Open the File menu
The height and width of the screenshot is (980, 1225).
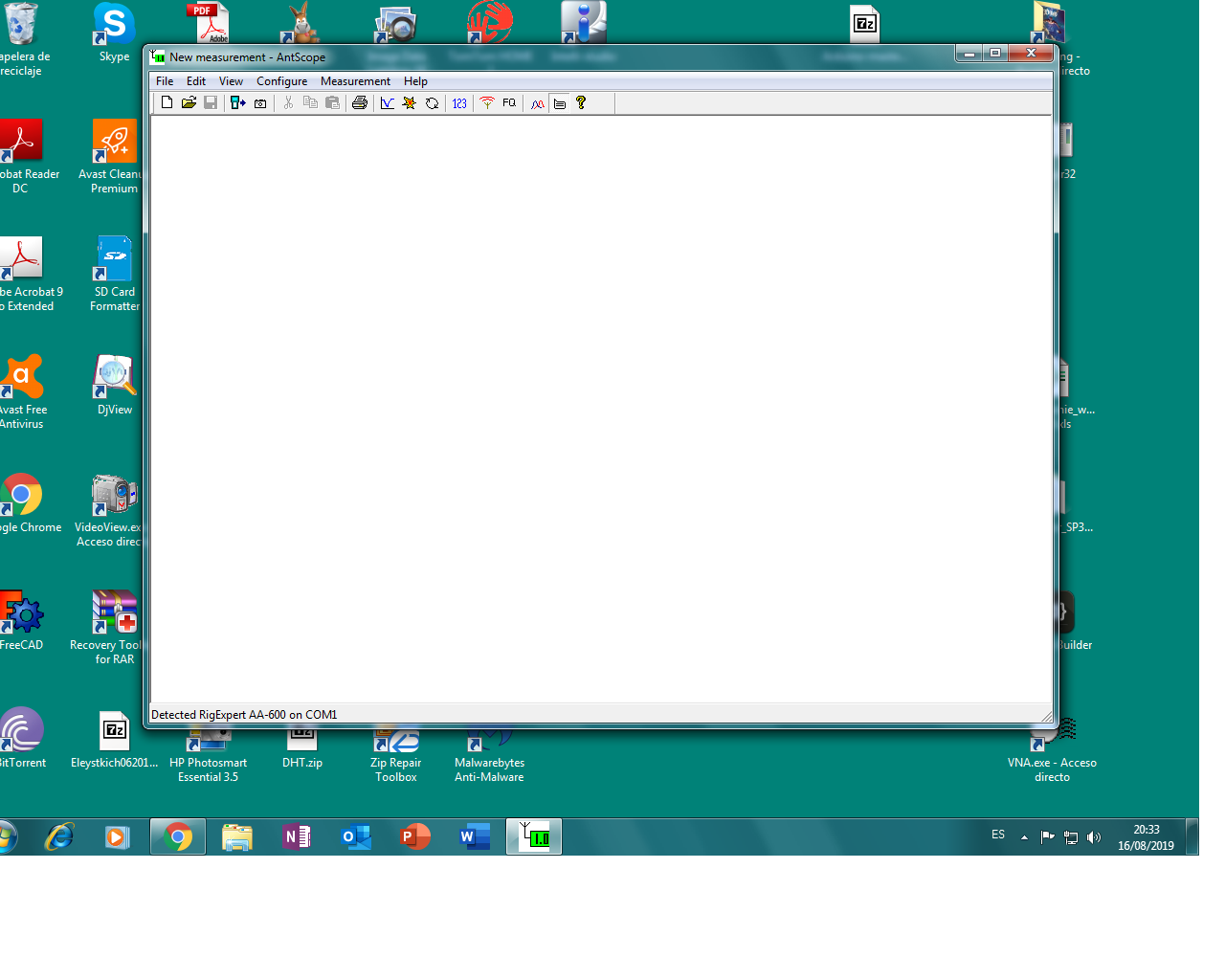coord(165,81)
